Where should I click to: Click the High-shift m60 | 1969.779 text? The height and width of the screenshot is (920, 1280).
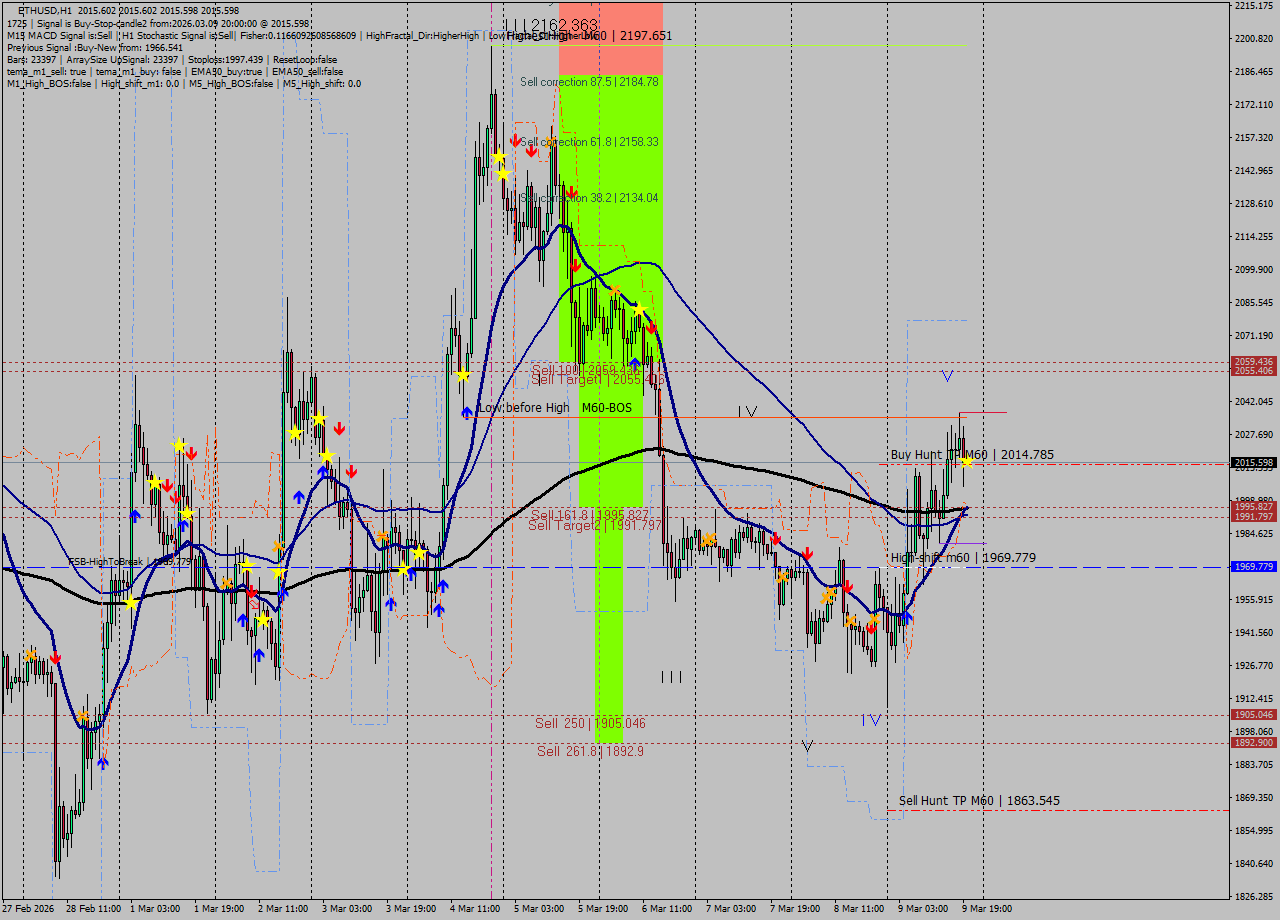pos(965,557)
